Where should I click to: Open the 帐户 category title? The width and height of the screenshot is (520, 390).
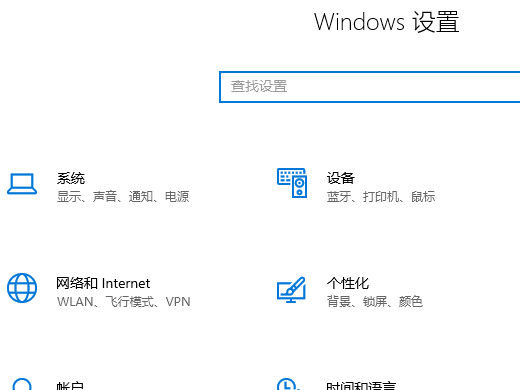[70, 386]
